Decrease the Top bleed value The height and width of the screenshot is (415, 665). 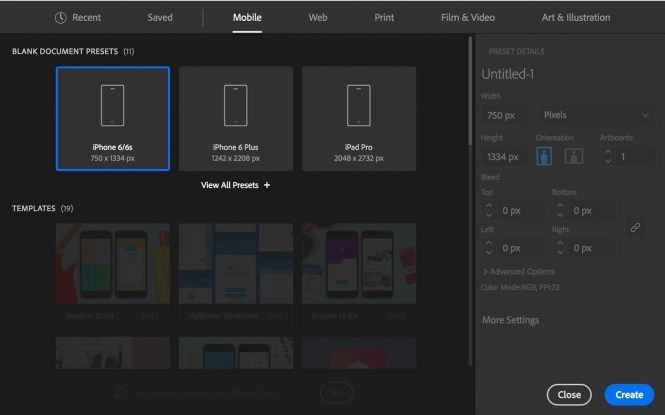489,215
